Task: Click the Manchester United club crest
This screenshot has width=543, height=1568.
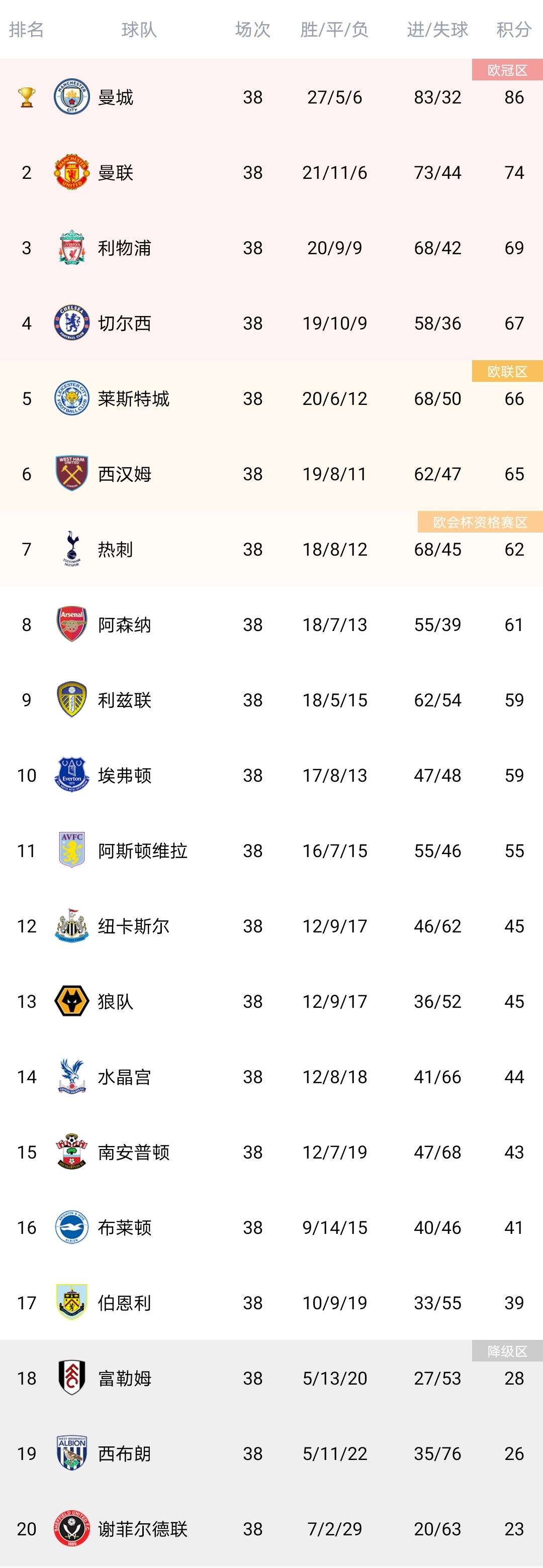Action: click(x=72, y=172)
